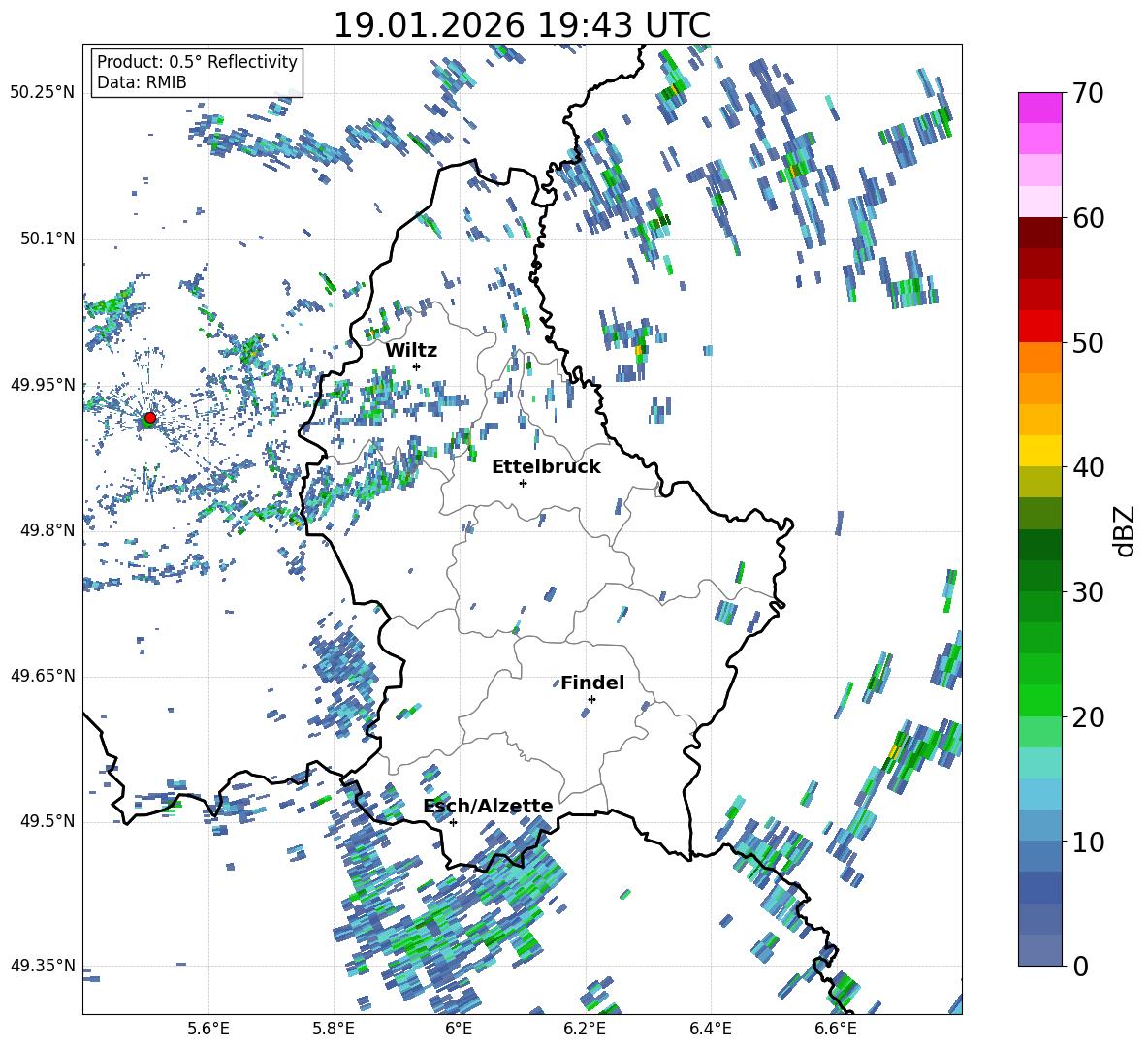
Task: Click the bright red 50 dBZ colorbar segment
Action: [x=1039, y=326]
